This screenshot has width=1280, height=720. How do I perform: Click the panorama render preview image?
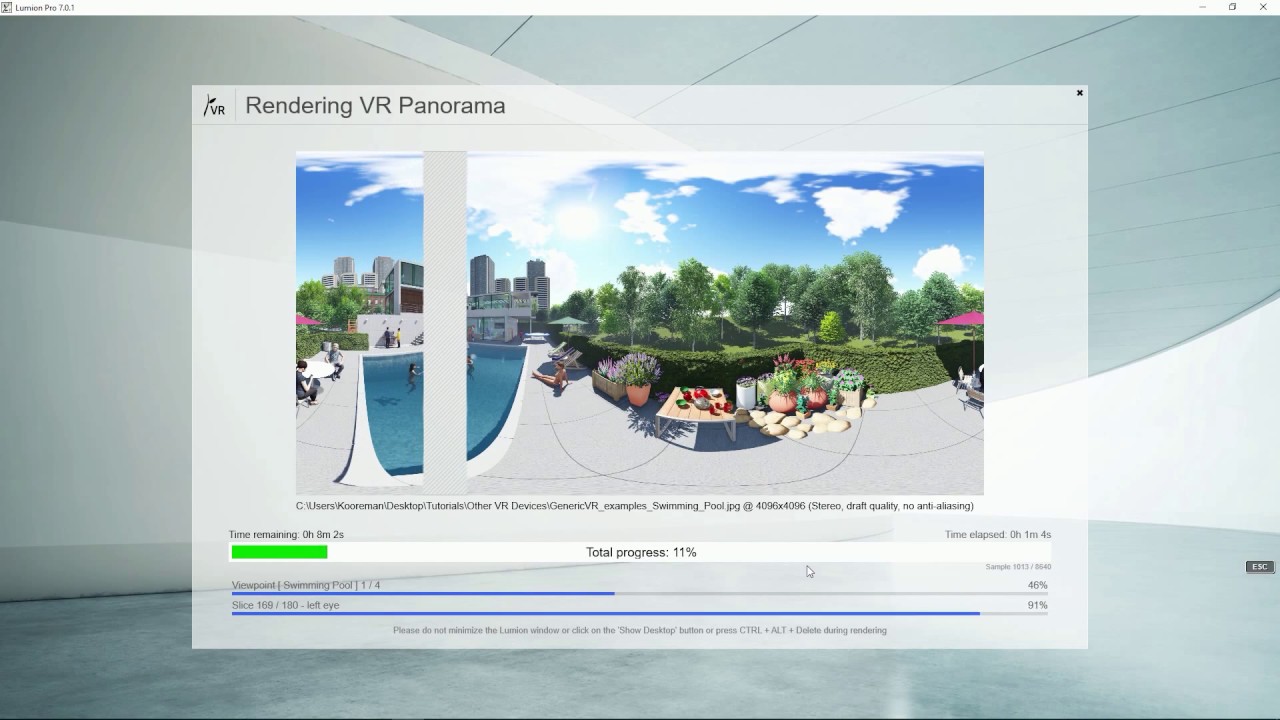(640, 323)
